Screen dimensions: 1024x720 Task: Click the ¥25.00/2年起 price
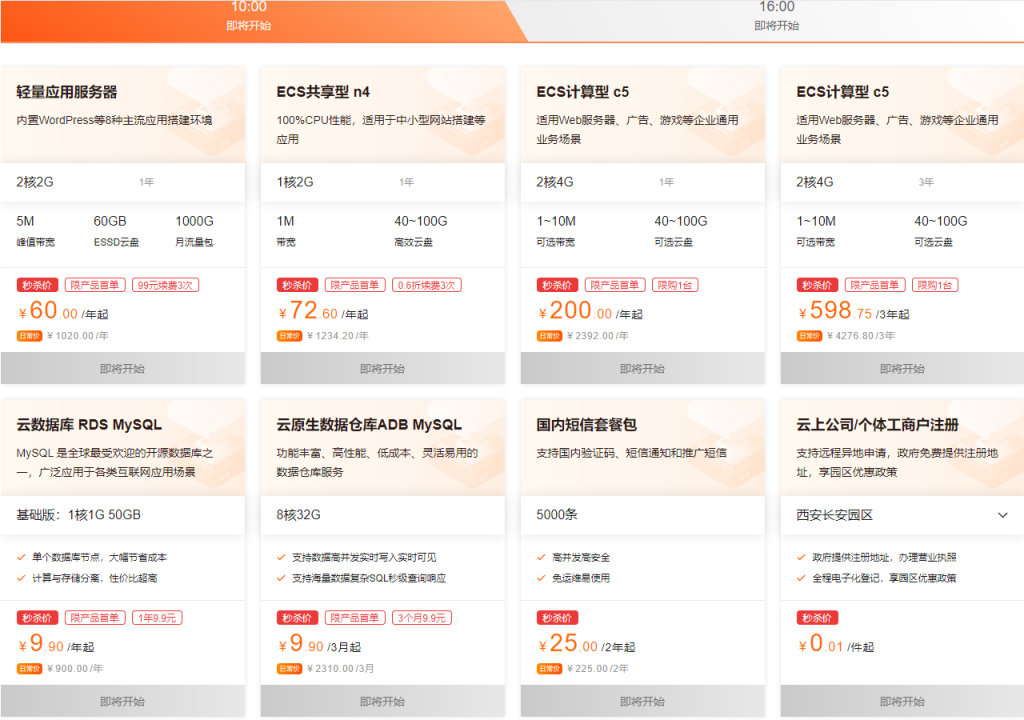click(x=586, y=644)
